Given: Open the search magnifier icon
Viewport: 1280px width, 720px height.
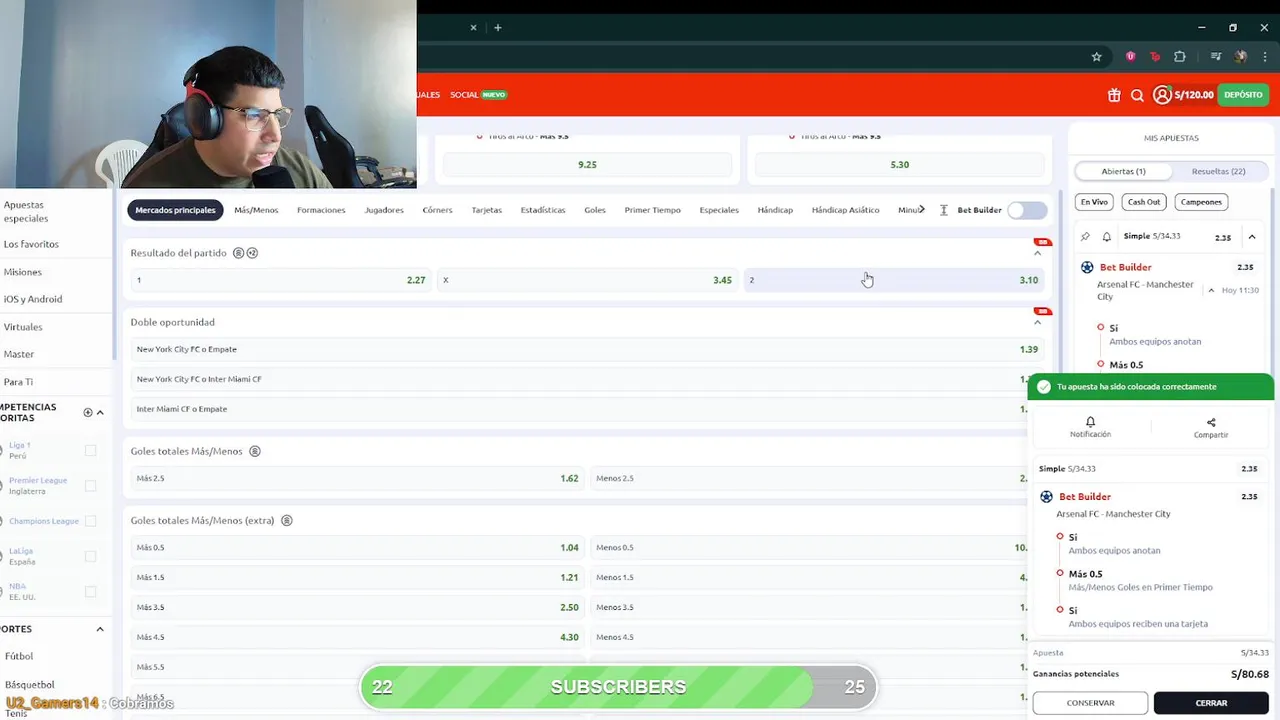Looking at the screenshot, I should [x=1137, y=95].
